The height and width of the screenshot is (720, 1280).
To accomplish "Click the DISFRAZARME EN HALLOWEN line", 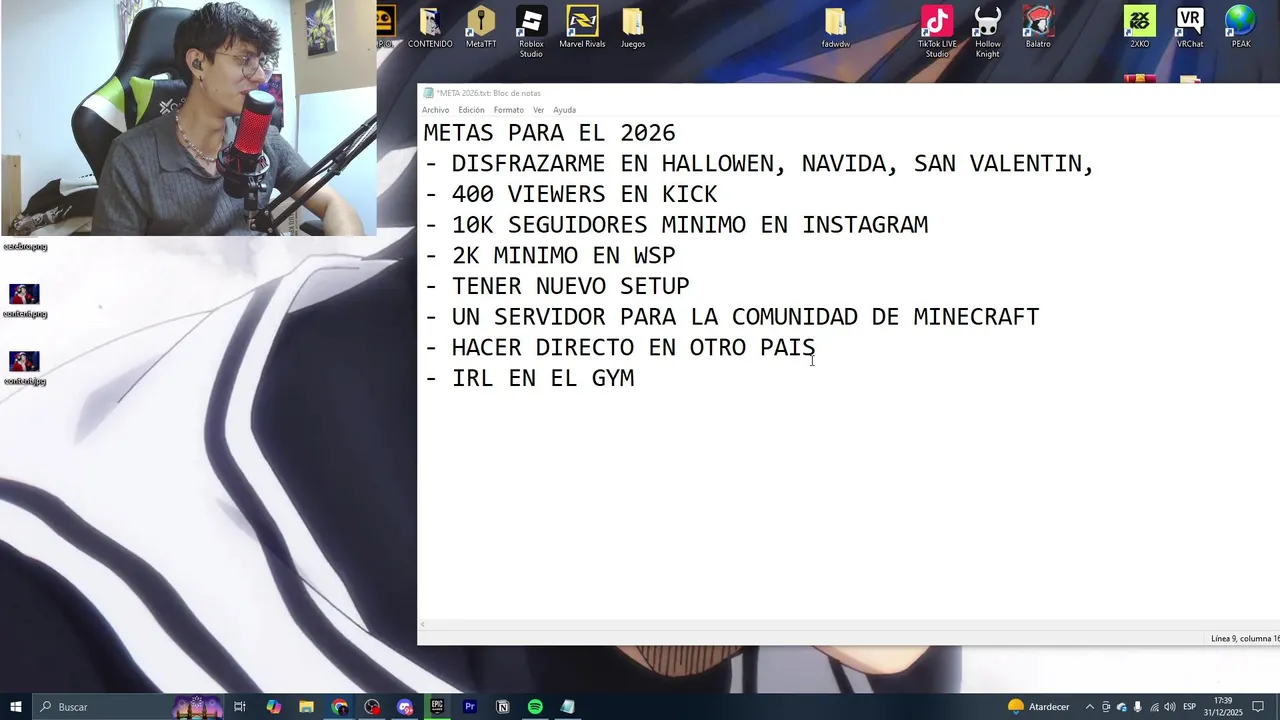I will click(x=760, y=163).
